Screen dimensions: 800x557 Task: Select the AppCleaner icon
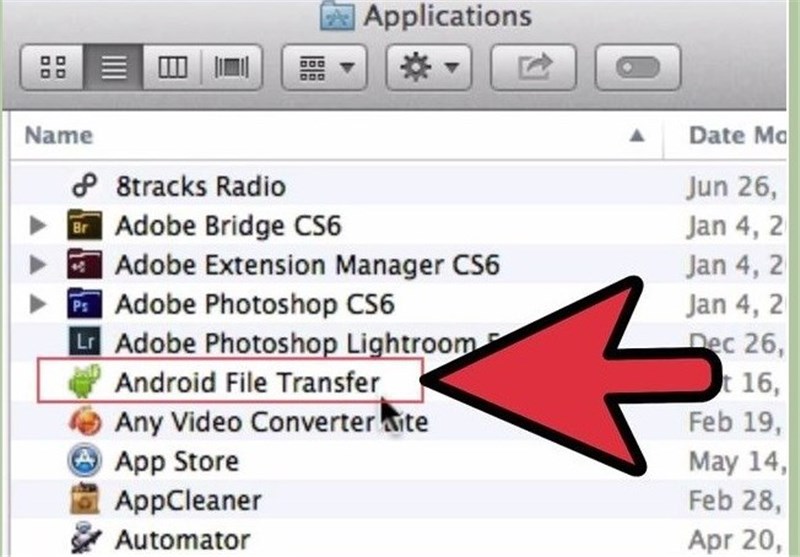coord(85,499)
